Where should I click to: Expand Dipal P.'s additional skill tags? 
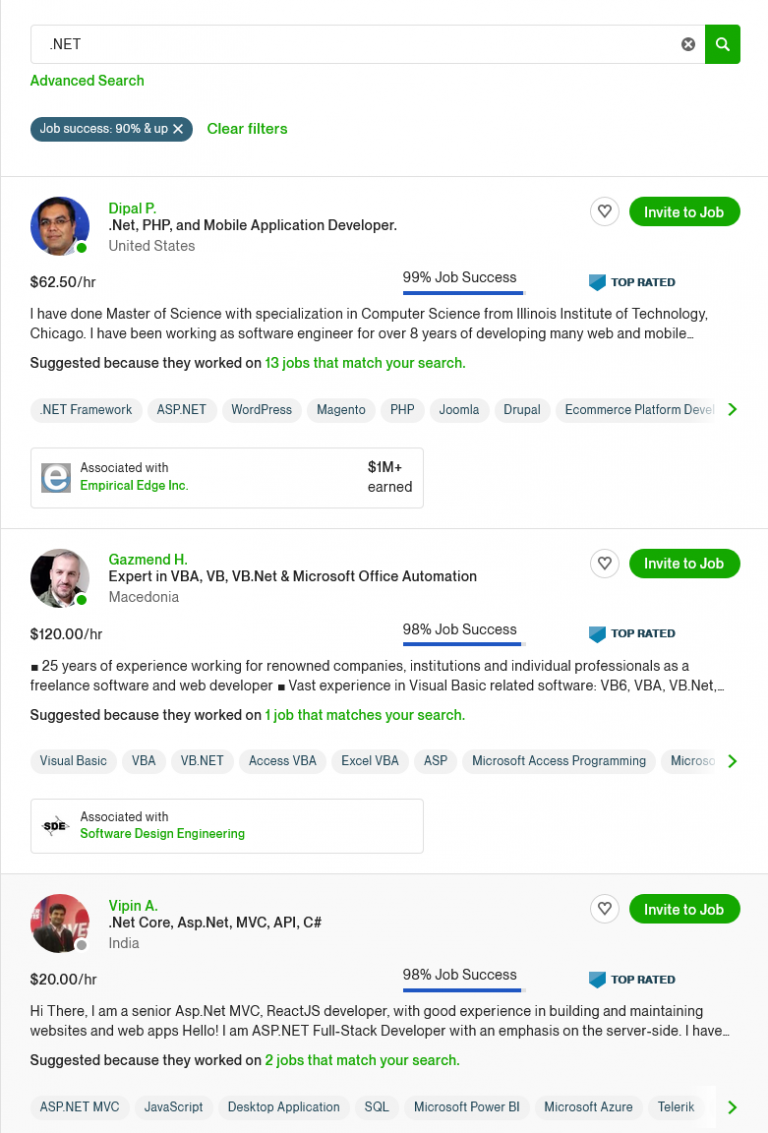[732, 408]
